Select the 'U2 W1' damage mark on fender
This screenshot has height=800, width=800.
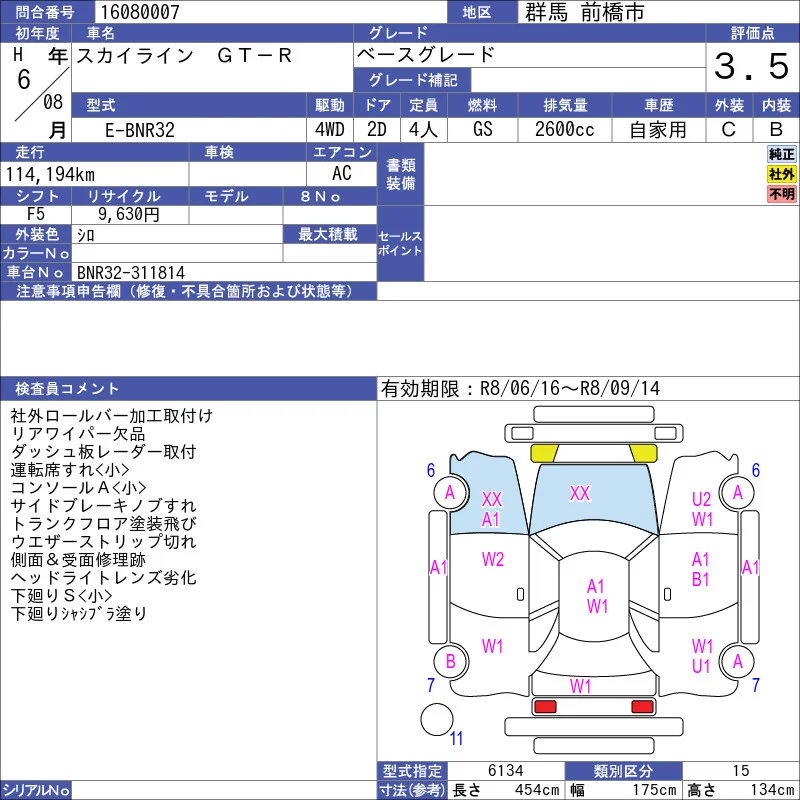coord(702,509)
